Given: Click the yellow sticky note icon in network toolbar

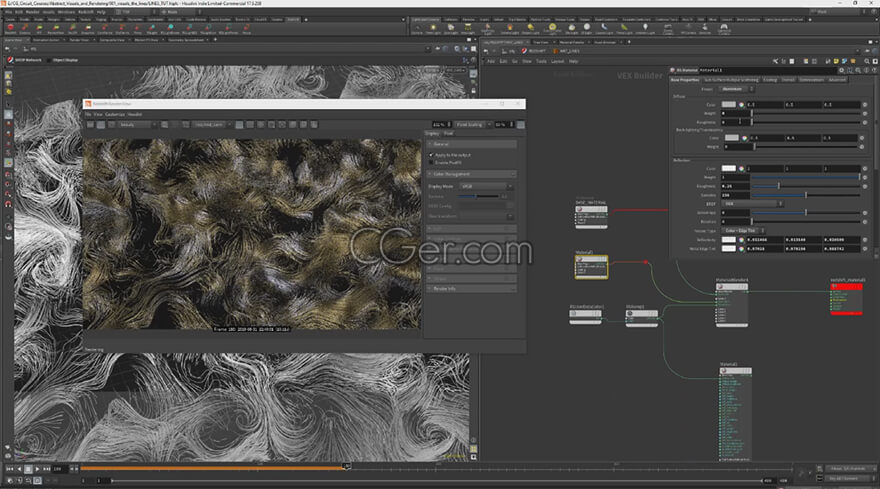Looking at the screenshot, I should 836,61.
